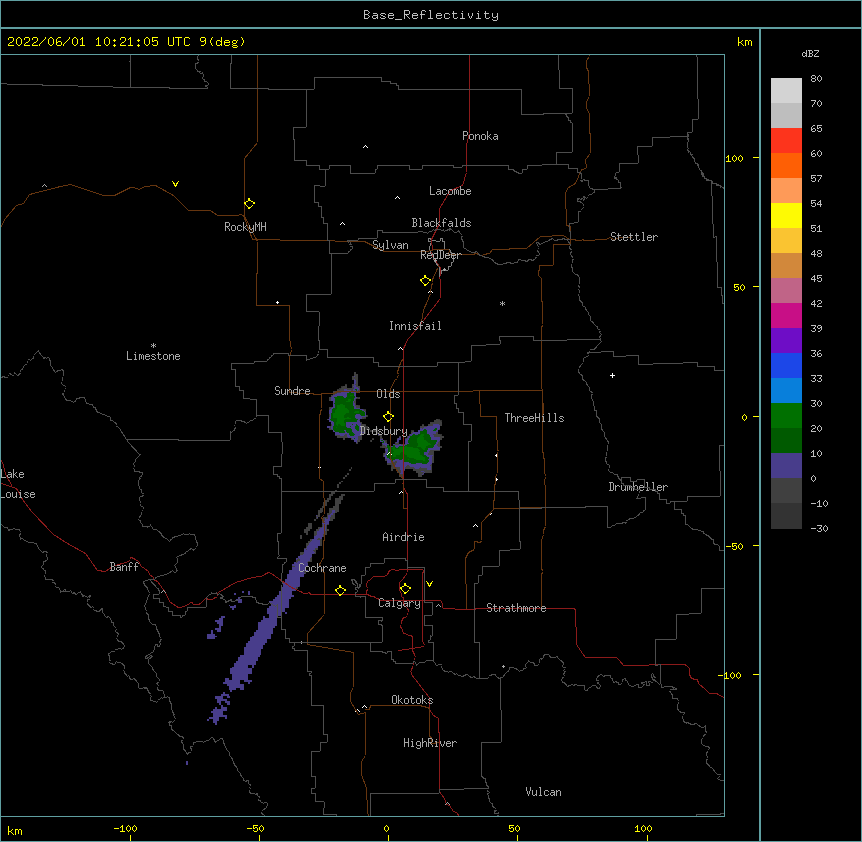Click the RockyMH label
The width and height of the screenshot is (862, 842).
tap(245, 227)
